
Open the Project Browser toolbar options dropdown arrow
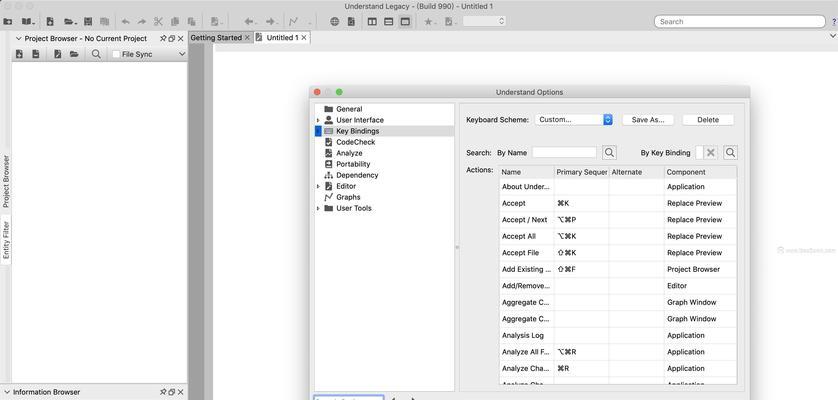click(x=182, y=54)
